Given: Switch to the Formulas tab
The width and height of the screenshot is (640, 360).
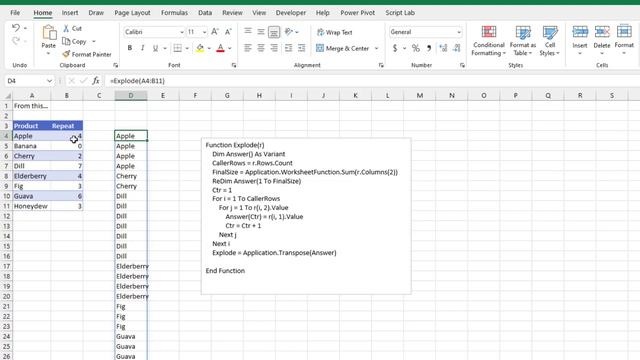Looking at the screenshot, I should pyautogui.click(x=174, y=13).
